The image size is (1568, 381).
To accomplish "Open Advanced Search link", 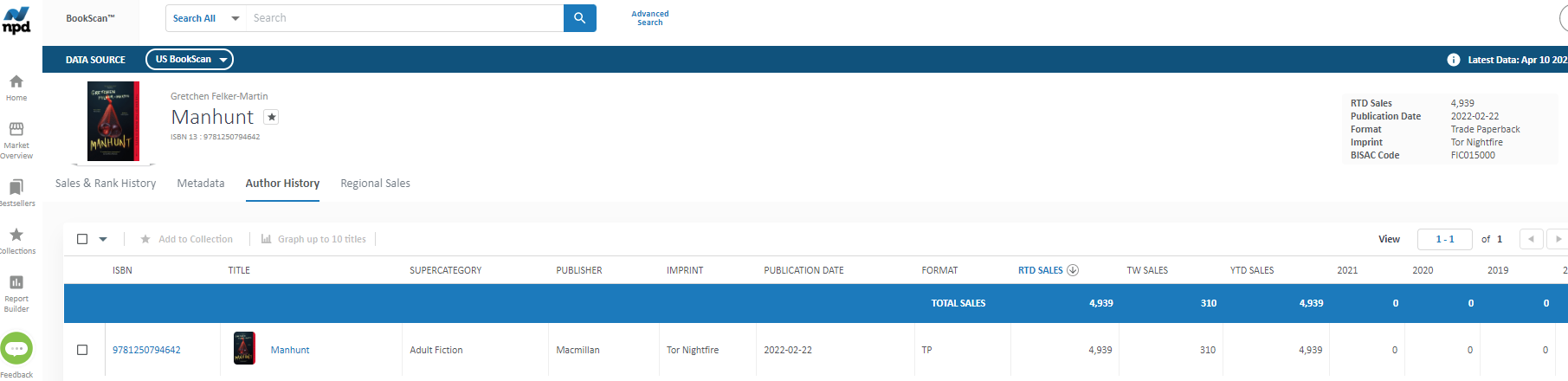I will pos(650,18).
